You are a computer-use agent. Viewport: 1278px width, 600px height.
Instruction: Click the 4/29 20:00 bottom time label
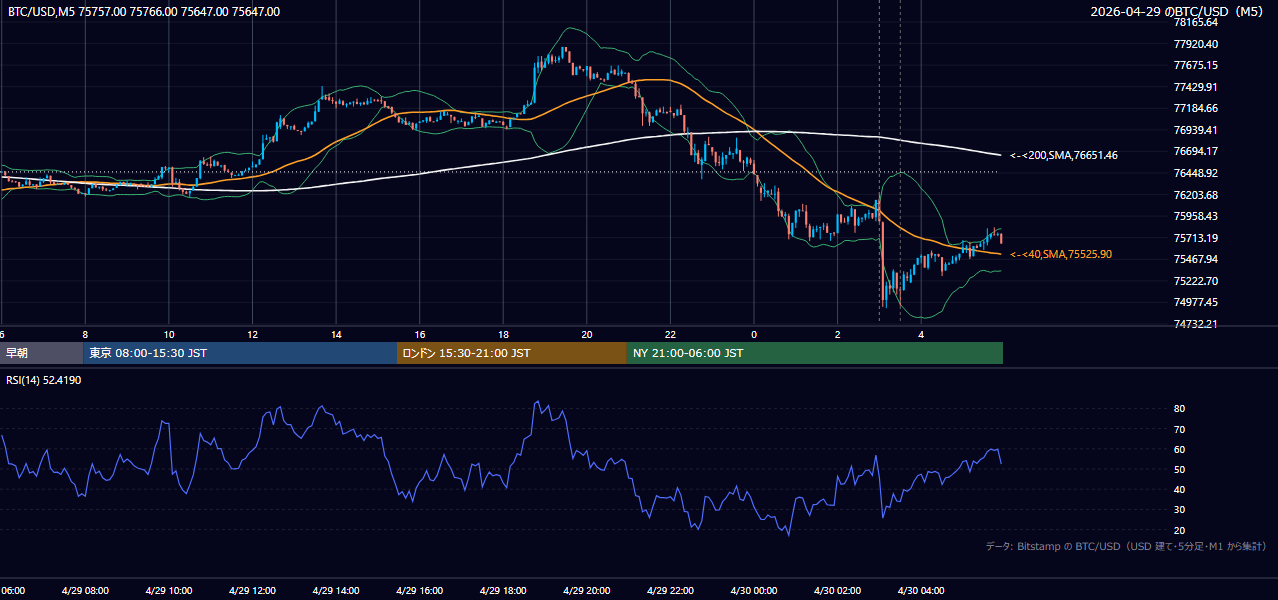coord(587,591)
